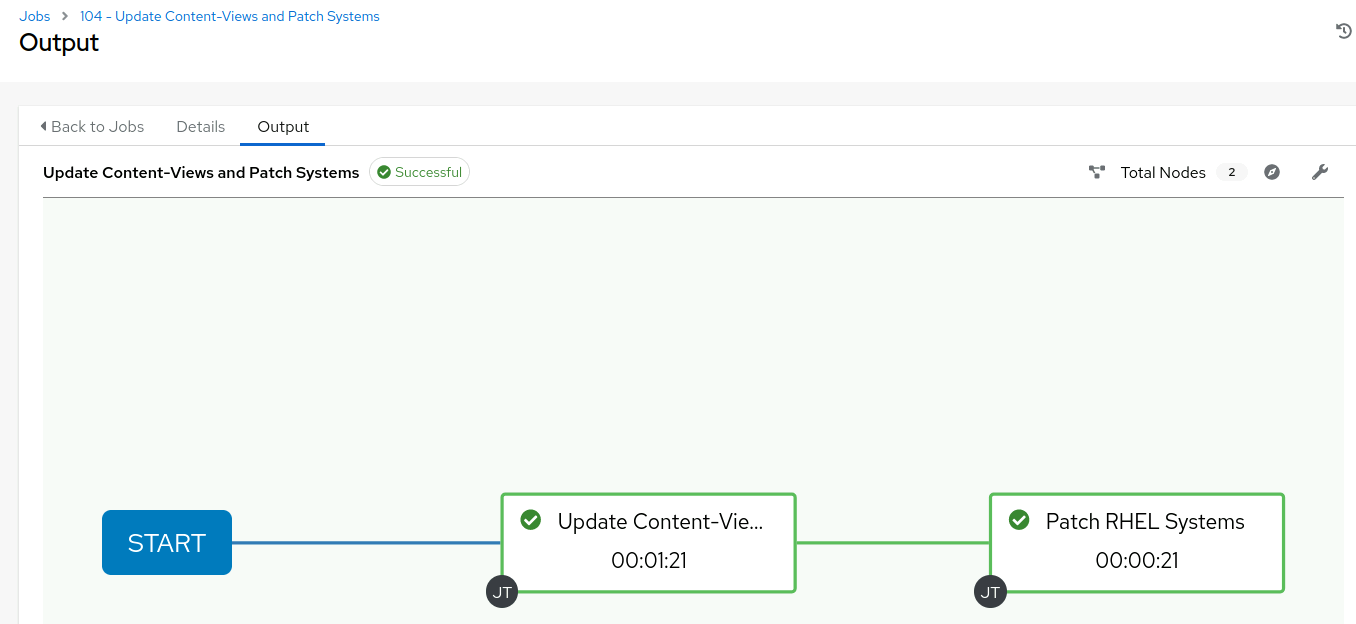Switch to the Details tab

click(x=200, y=127)
